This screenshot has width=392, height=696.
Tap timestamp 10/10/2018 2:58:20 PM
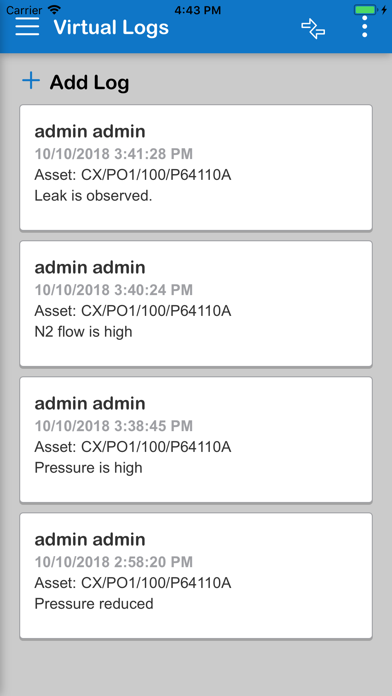(114, 562)
